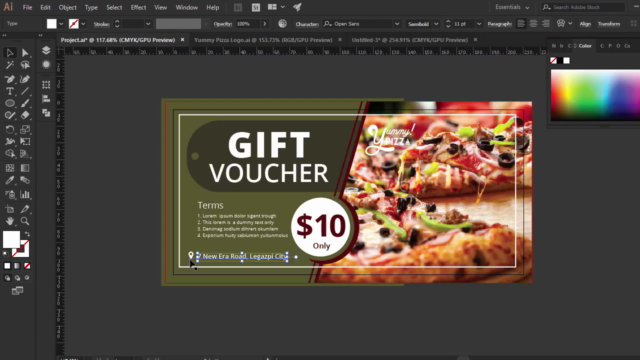
Task: Expand the Opacity arrow
Action: [264, 24]
